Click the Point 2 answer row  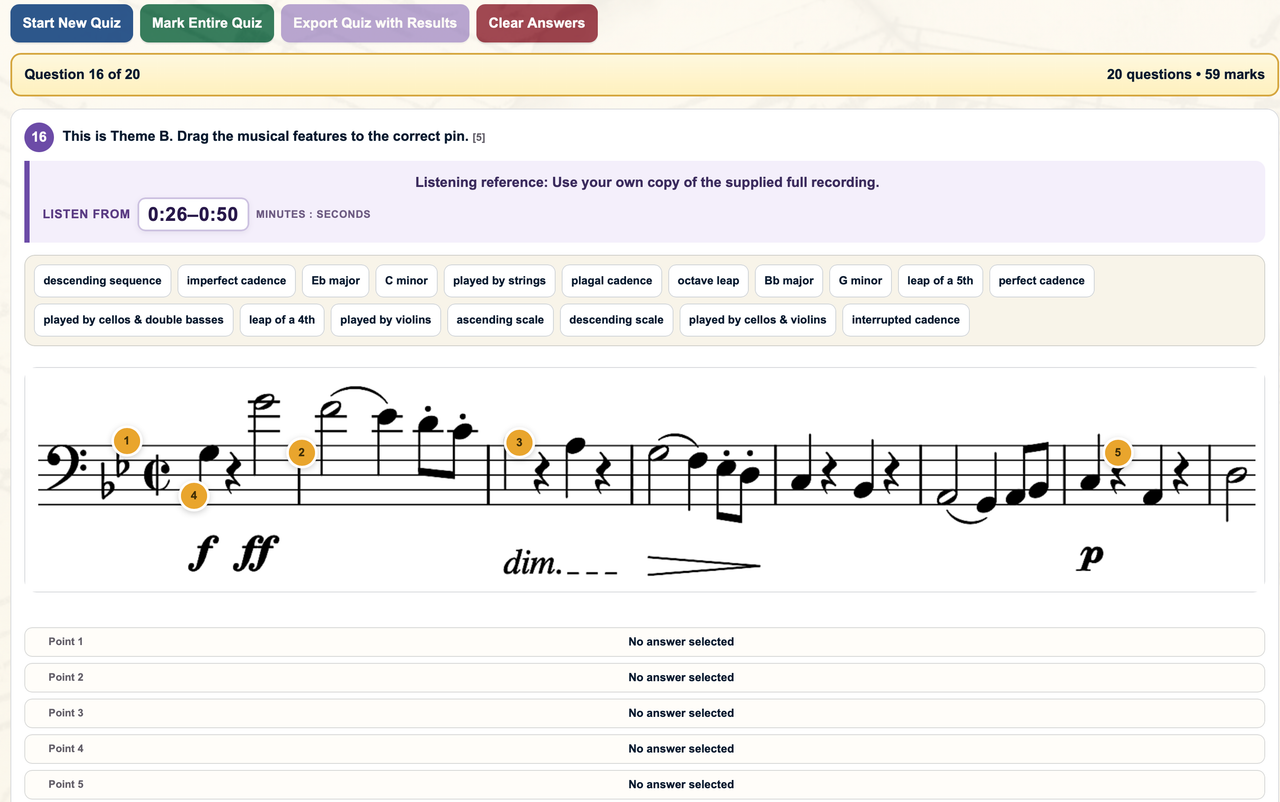coord(644,677)
